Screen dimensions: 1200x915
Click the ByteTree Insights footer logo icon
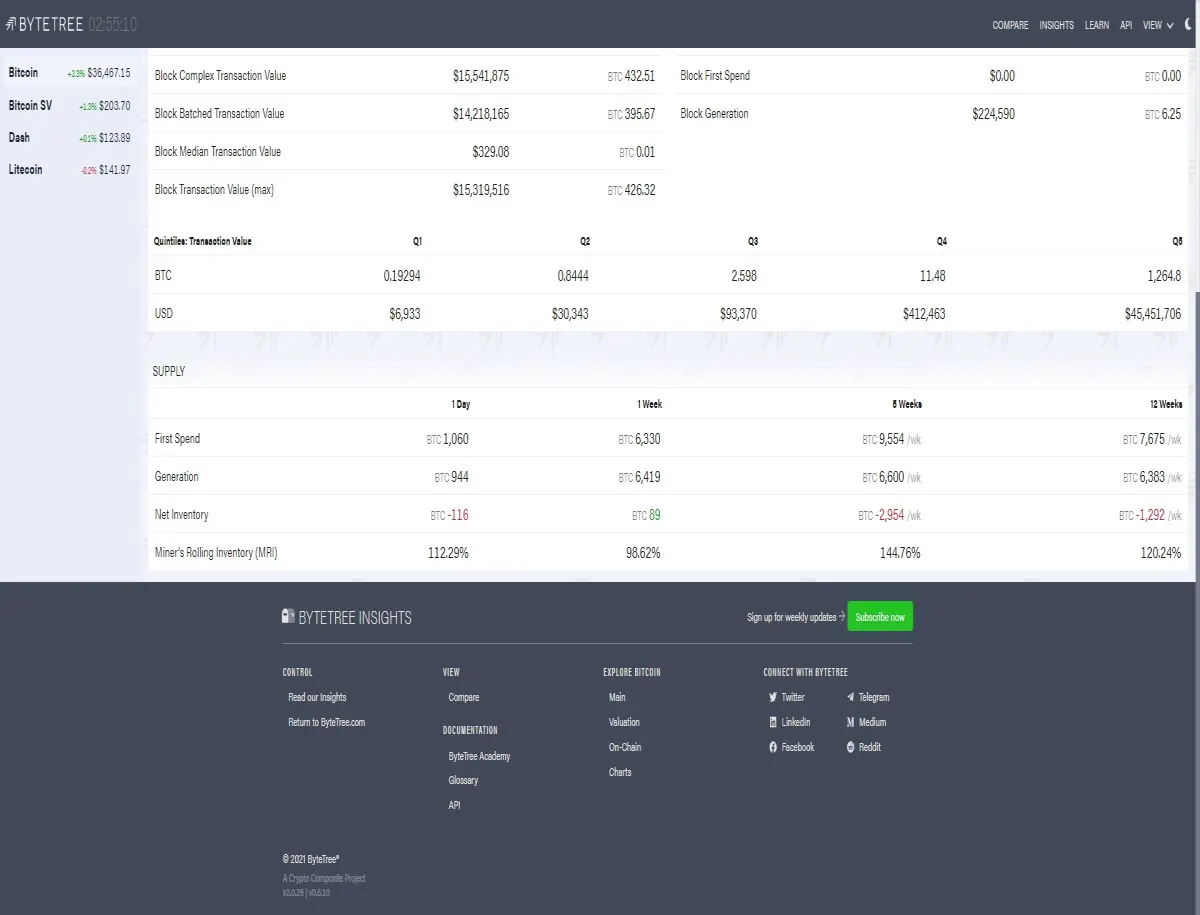pos(288,616)
